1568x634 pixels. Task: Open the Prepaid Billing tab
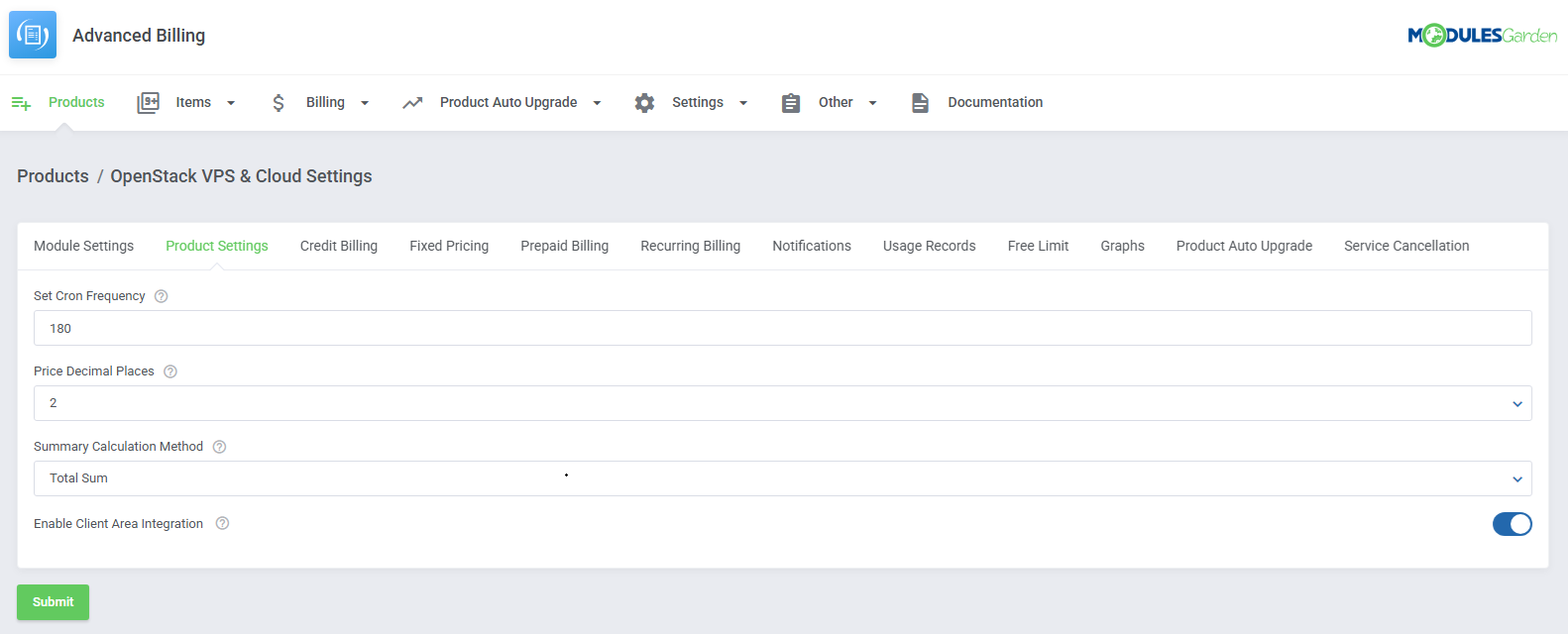[565, 246]
